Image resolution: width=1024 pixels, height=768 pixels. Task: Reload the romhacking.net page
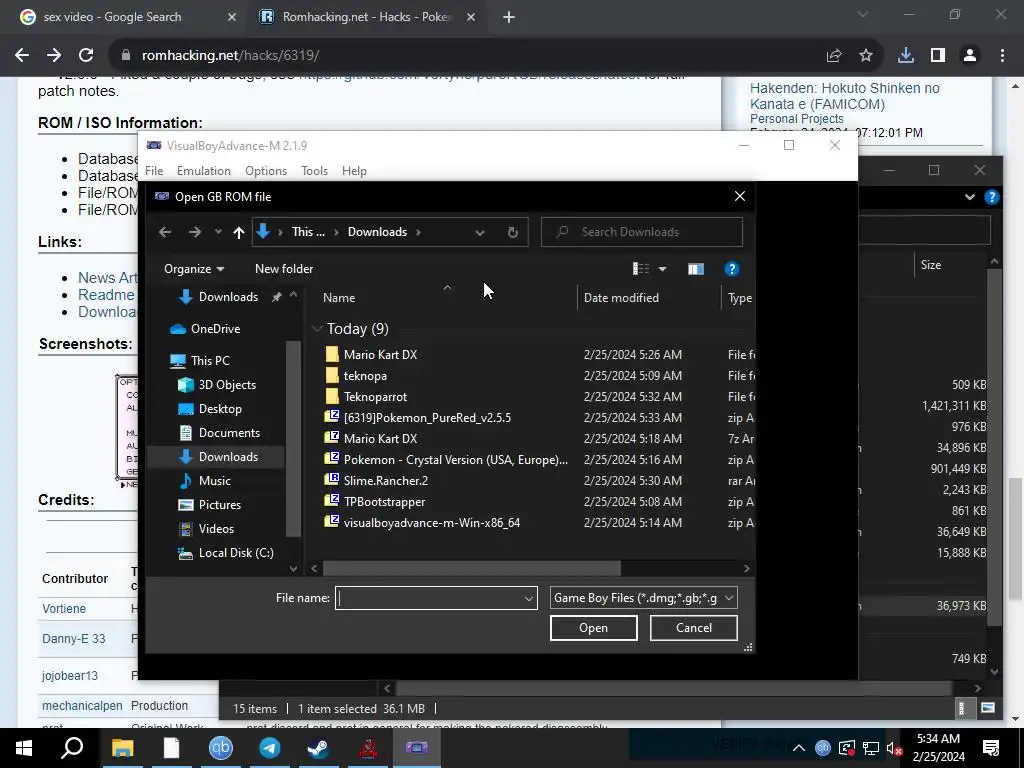pos(86,56)
